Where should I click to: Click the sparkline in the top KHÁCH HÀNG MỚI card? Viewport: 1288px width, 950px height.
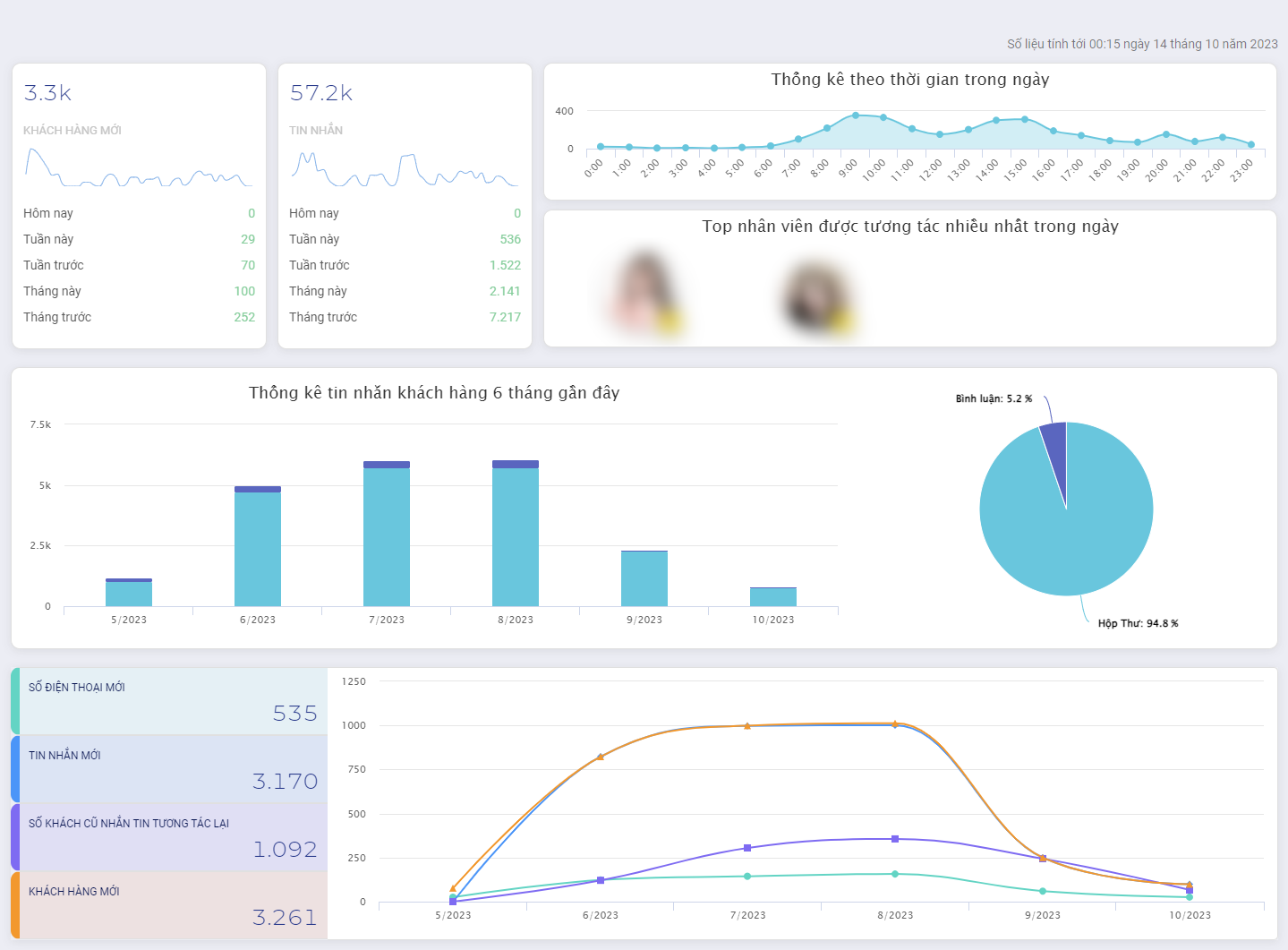[138, 167]
